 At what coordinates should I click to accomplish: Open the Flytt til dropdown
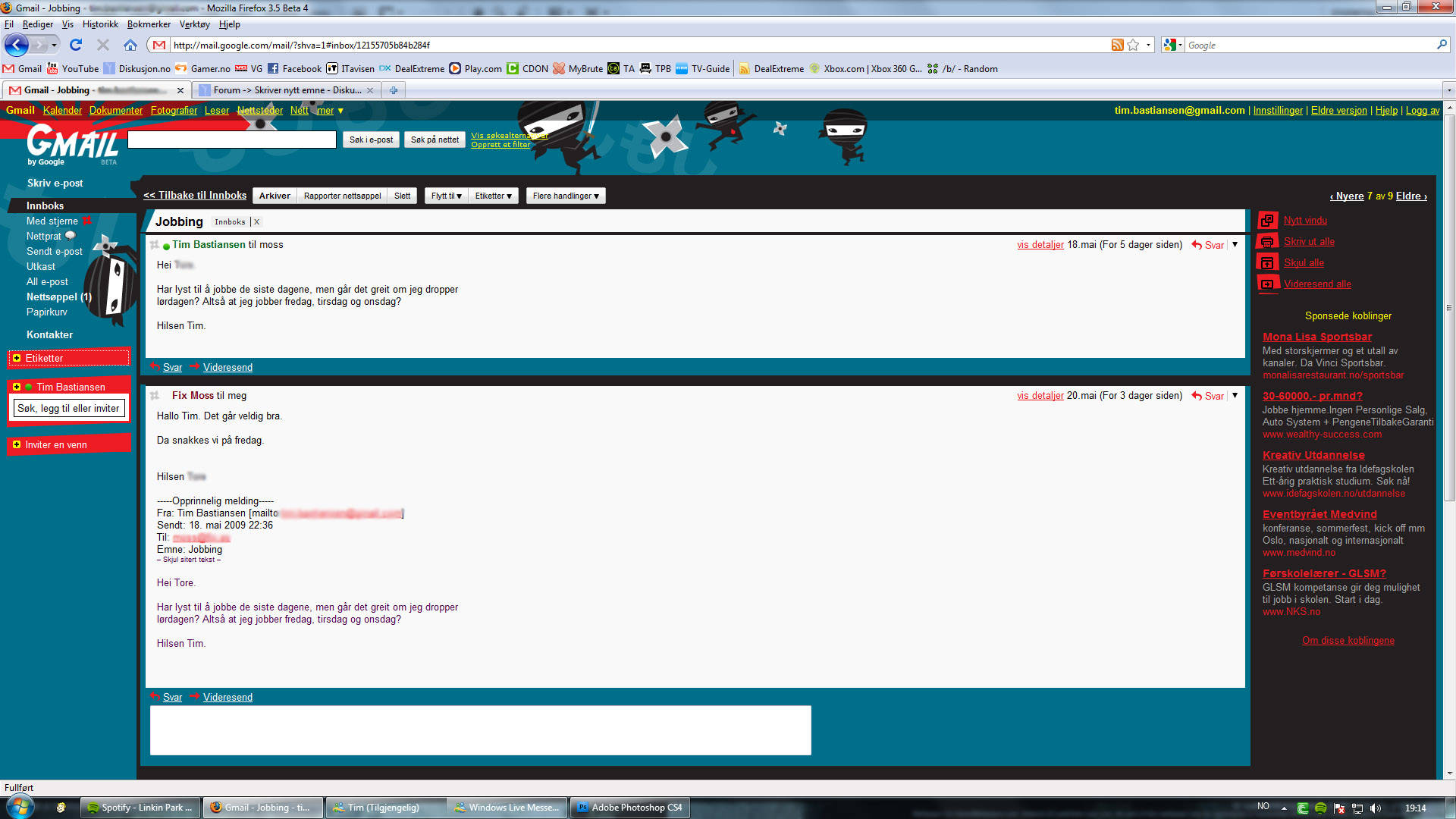tap(446, 196)
